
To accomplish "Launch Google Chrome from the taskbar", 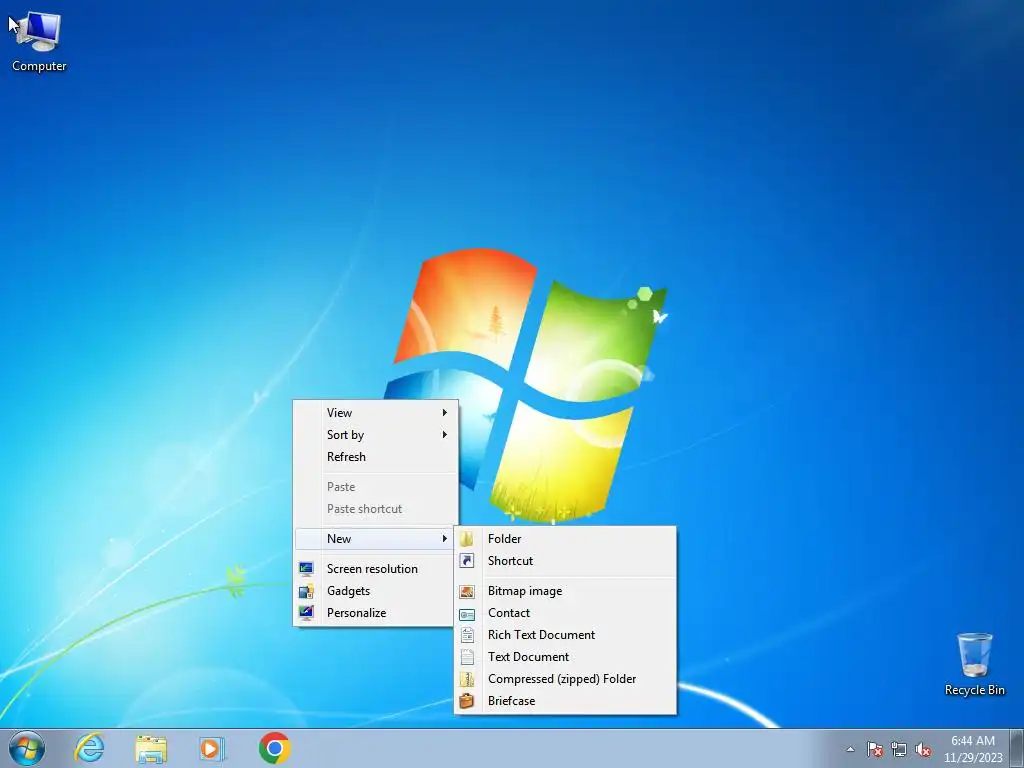I will point(275,748).
